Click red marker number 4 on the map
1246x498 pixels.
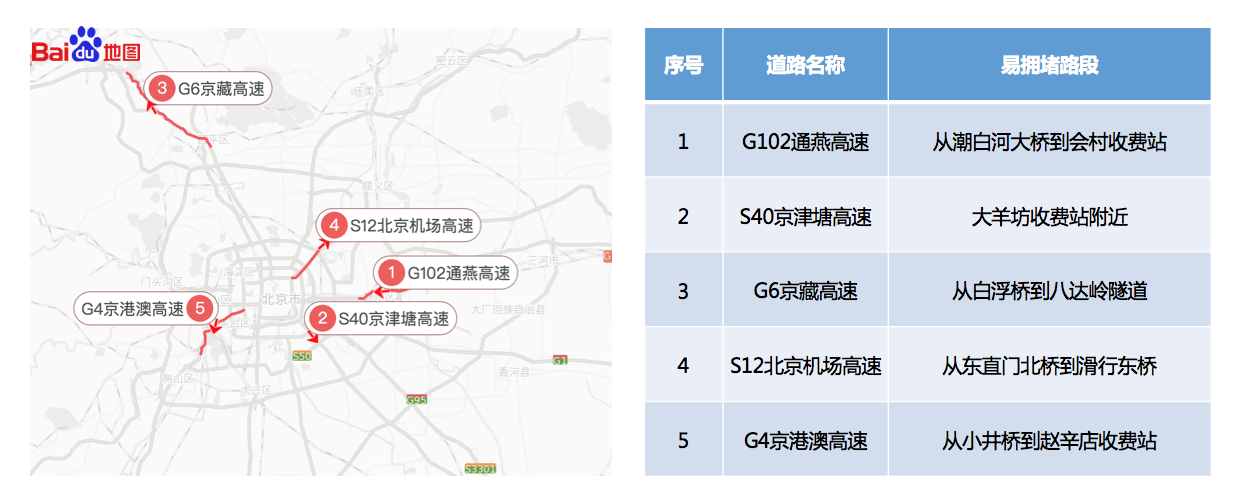pos(335,226)
